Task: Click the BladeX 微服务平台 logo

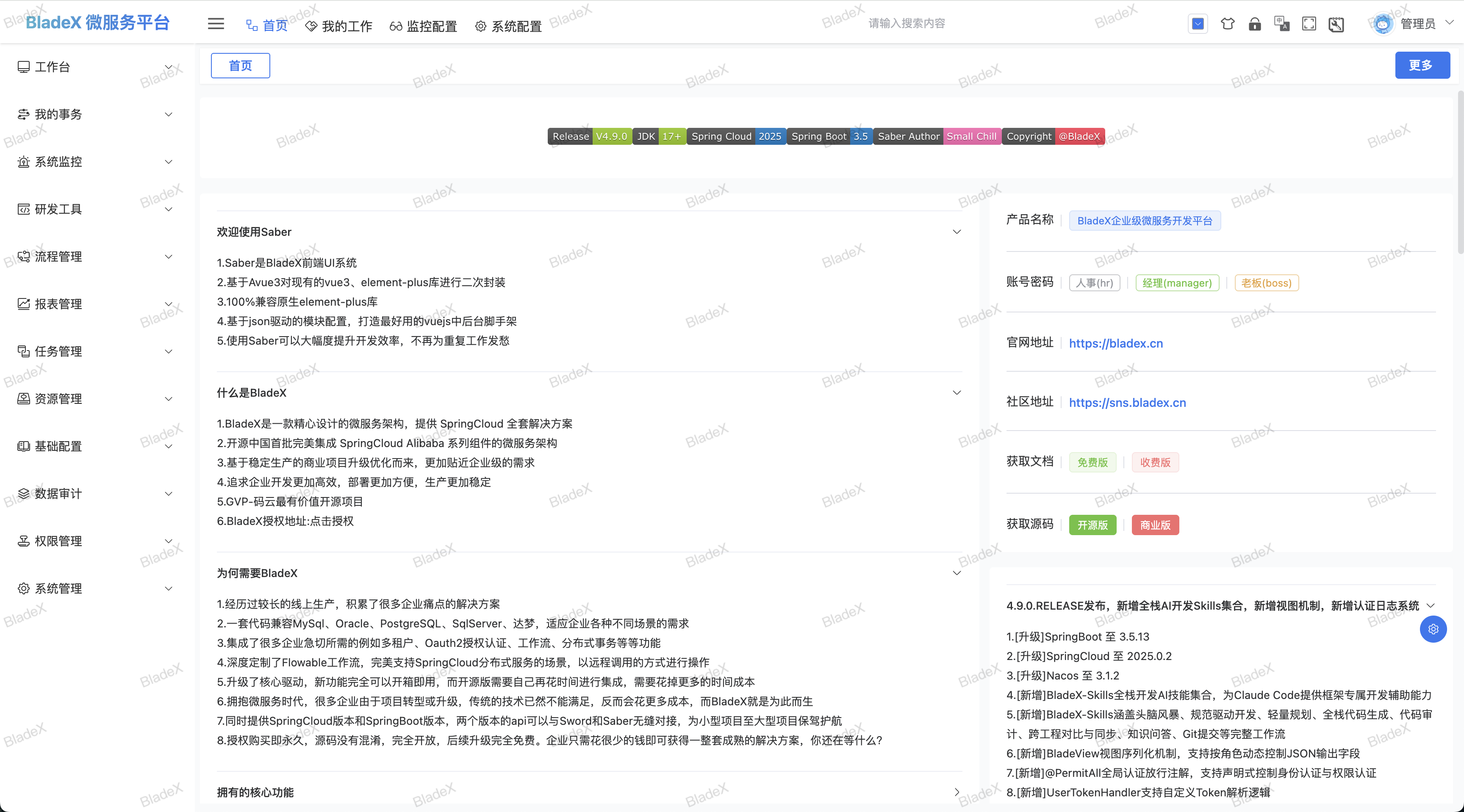Action: click(x=98, y=23)
